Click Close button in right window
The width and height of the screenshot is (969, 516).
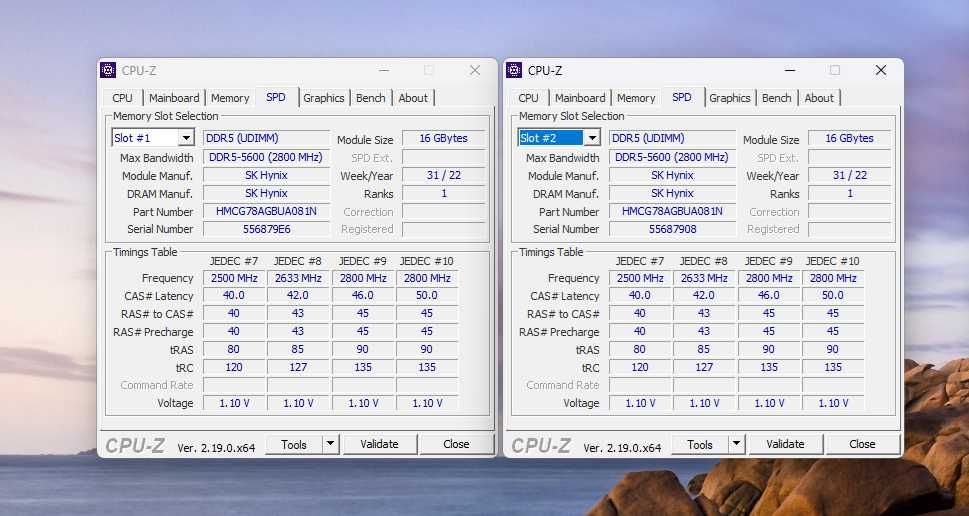pos(862,444)
